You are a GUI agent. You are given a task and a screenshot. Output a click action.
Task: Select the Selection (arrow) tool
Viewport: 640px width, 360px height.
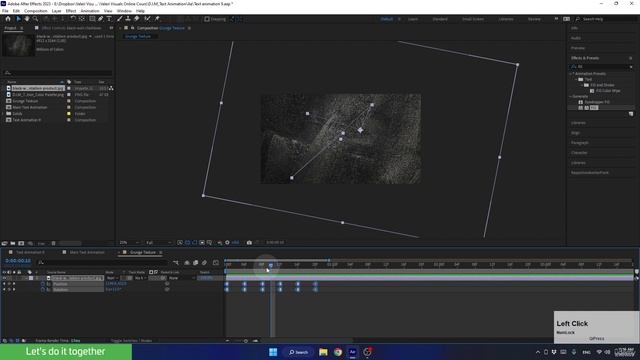coord(18,19)
